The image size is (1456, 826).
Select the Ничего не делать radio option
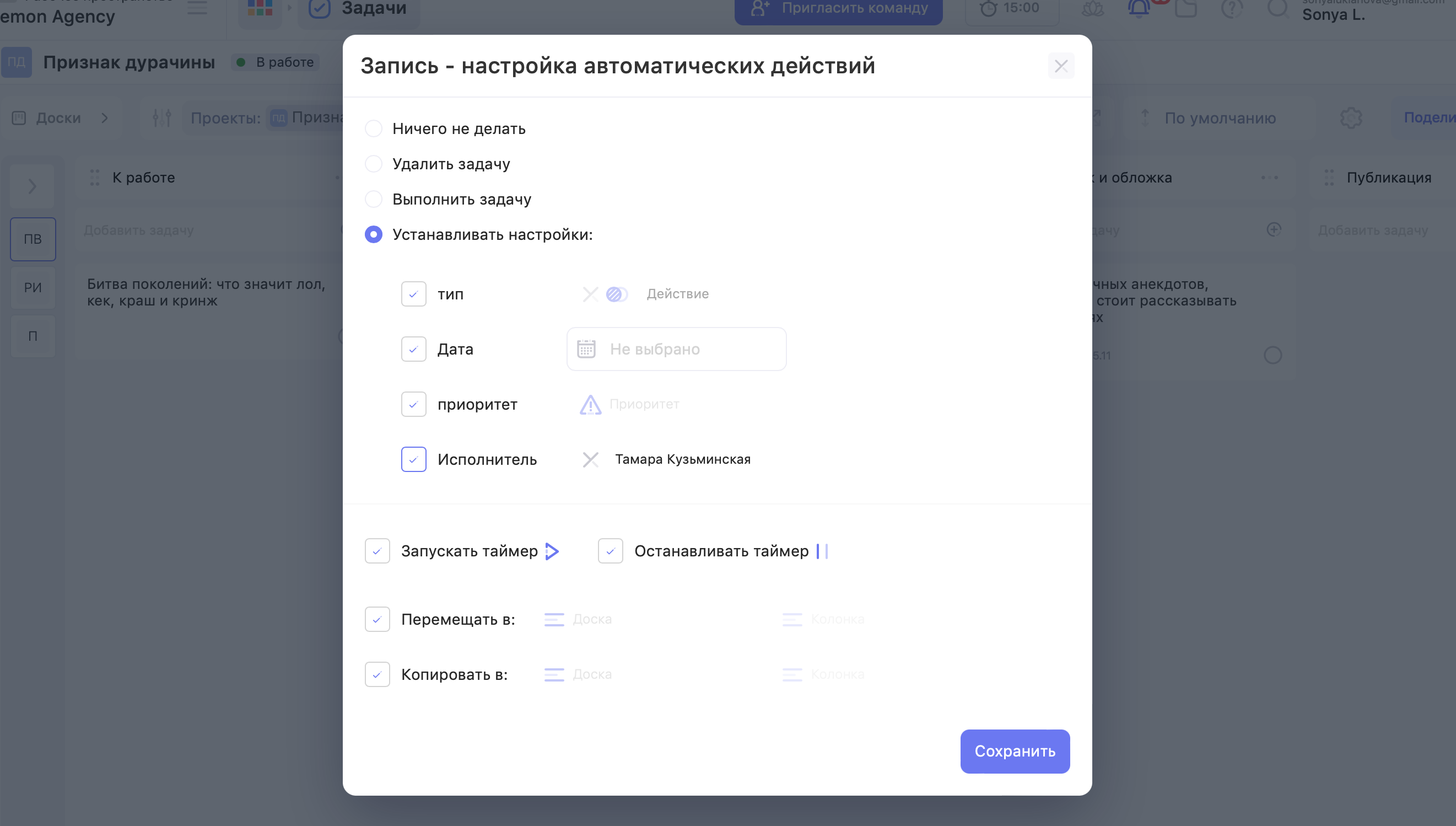click(x=374, y=129)
